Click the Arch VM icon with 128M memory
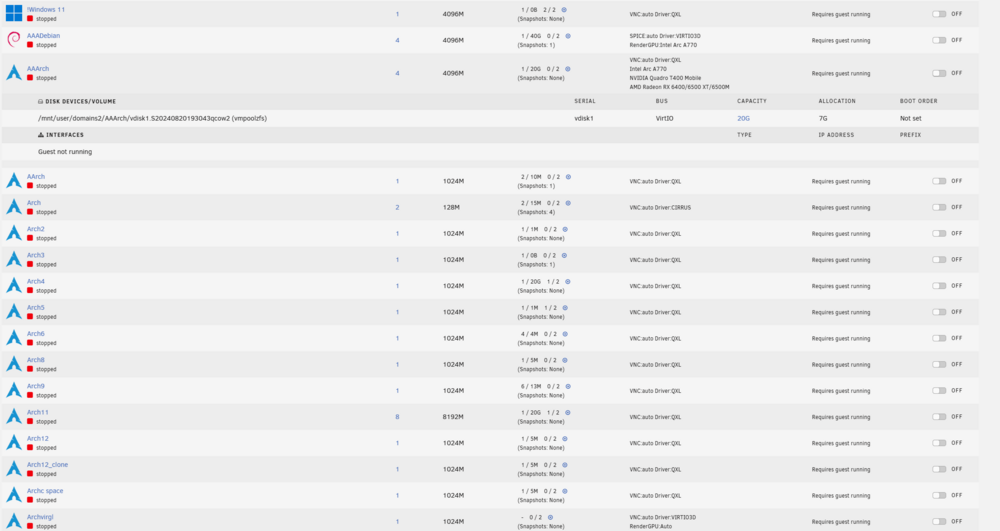The width and height of the screenshot is (1000, 531). [x=14, y=207]
